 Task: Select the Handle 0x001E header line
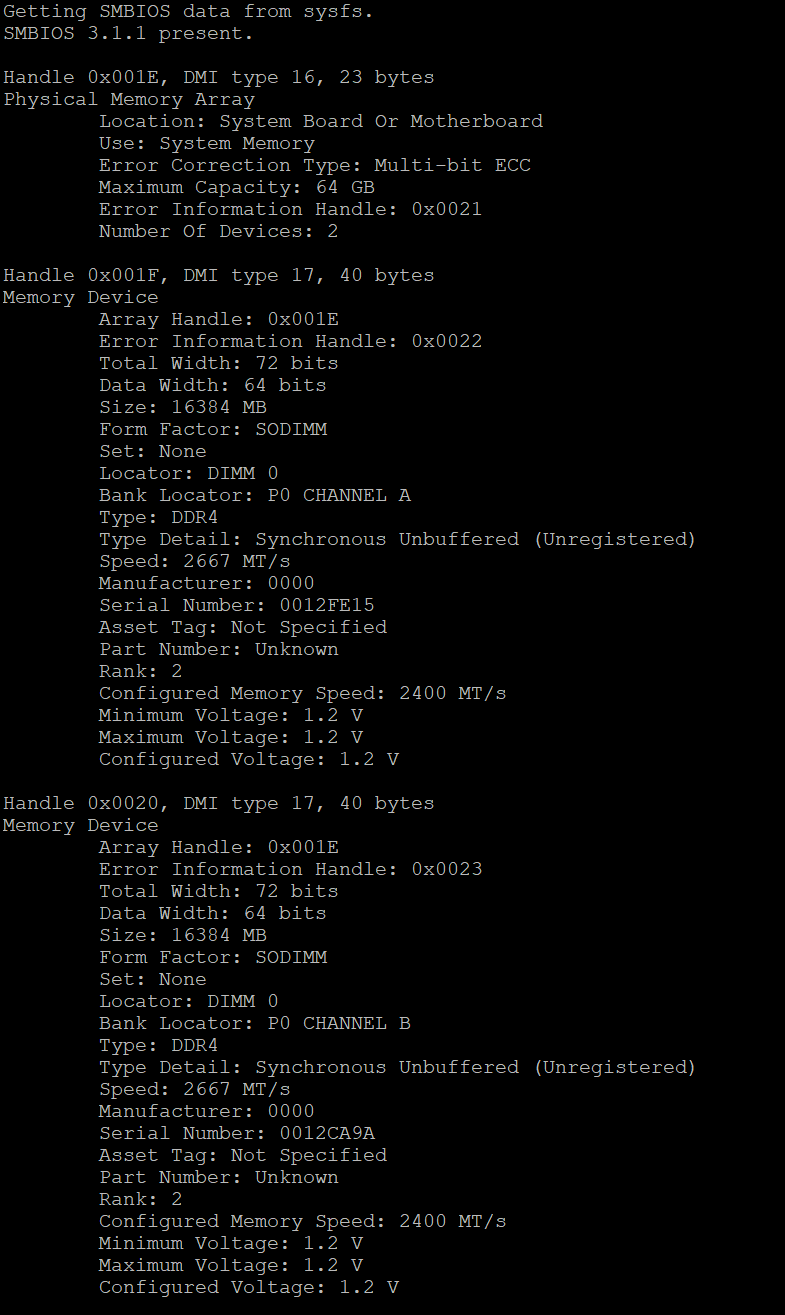(x=218, y=77)
